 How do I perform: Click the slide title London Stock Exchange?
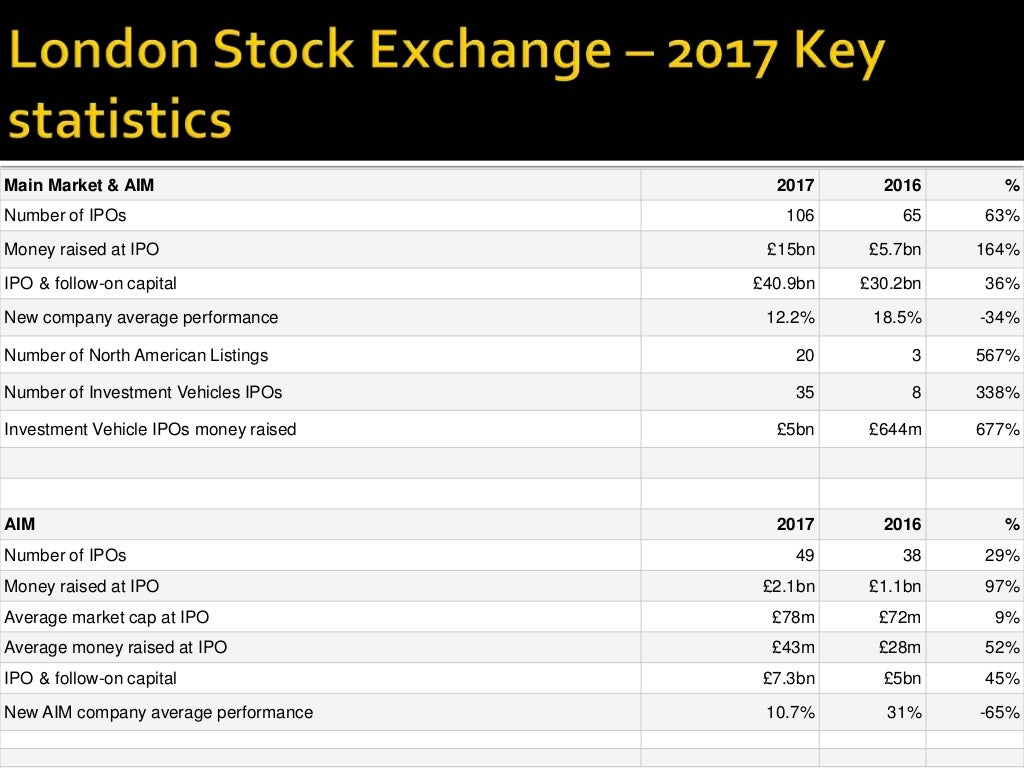click(445, 84)
